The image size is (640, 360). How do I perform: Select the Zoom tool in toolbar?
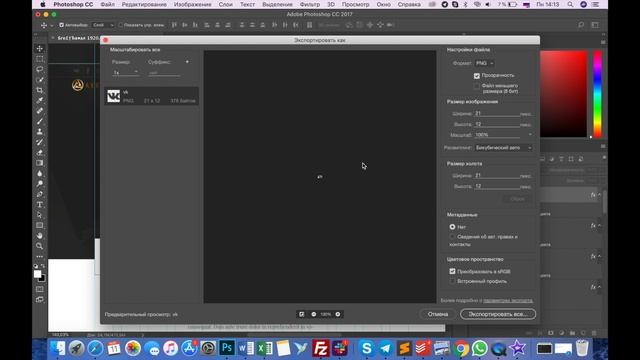(x=40, y=246)
